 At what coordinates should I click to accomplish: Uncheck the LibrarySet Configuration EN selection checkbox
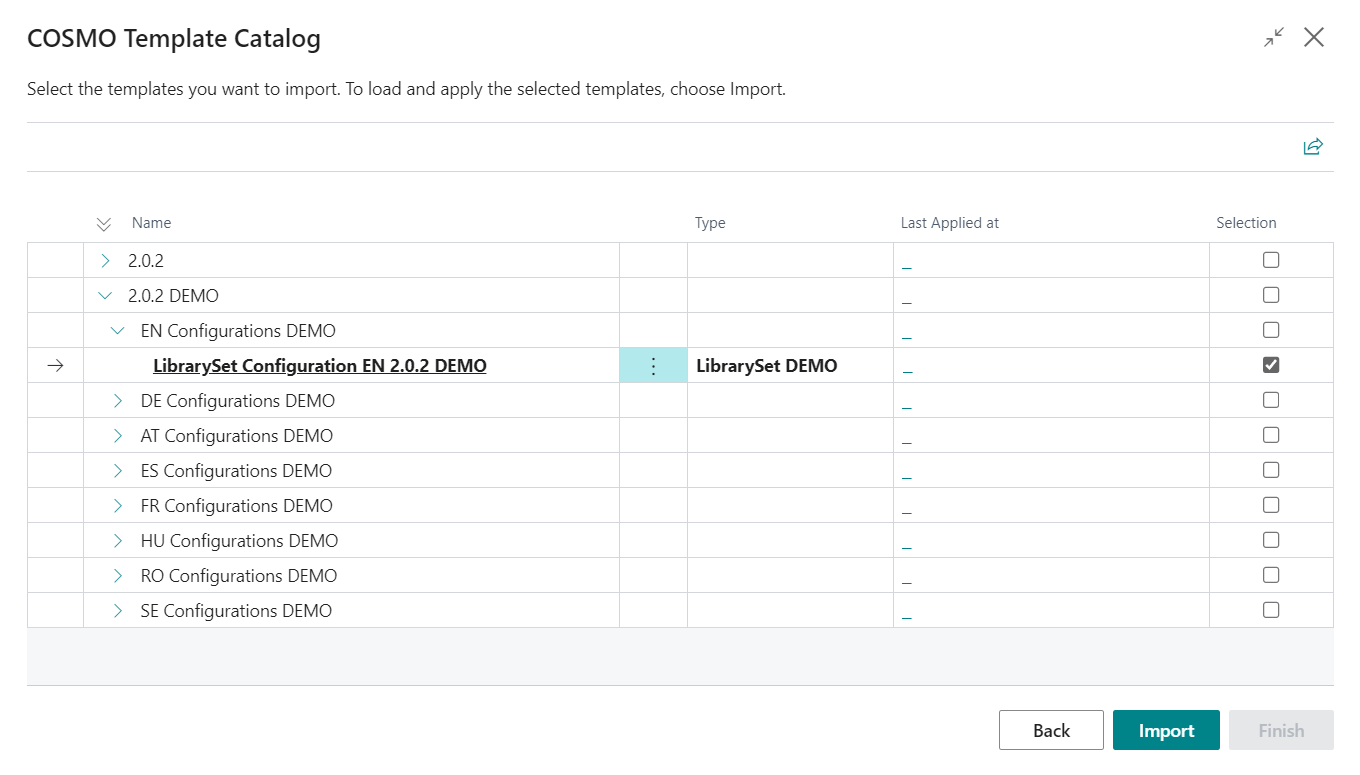click(x=1271, y=365)
